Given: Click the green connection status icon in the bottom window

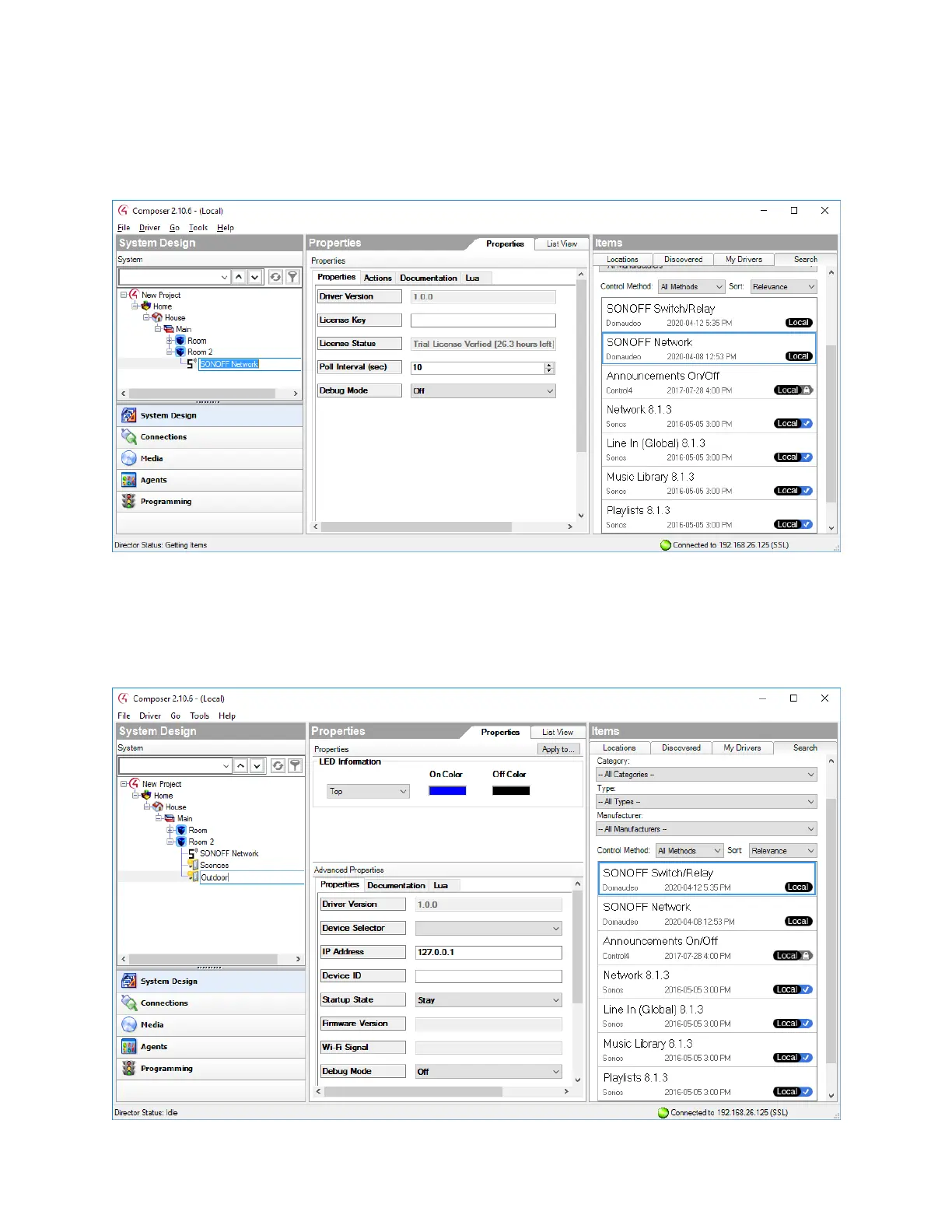Looking at the screenshot, I should [x=663, y=1113].
